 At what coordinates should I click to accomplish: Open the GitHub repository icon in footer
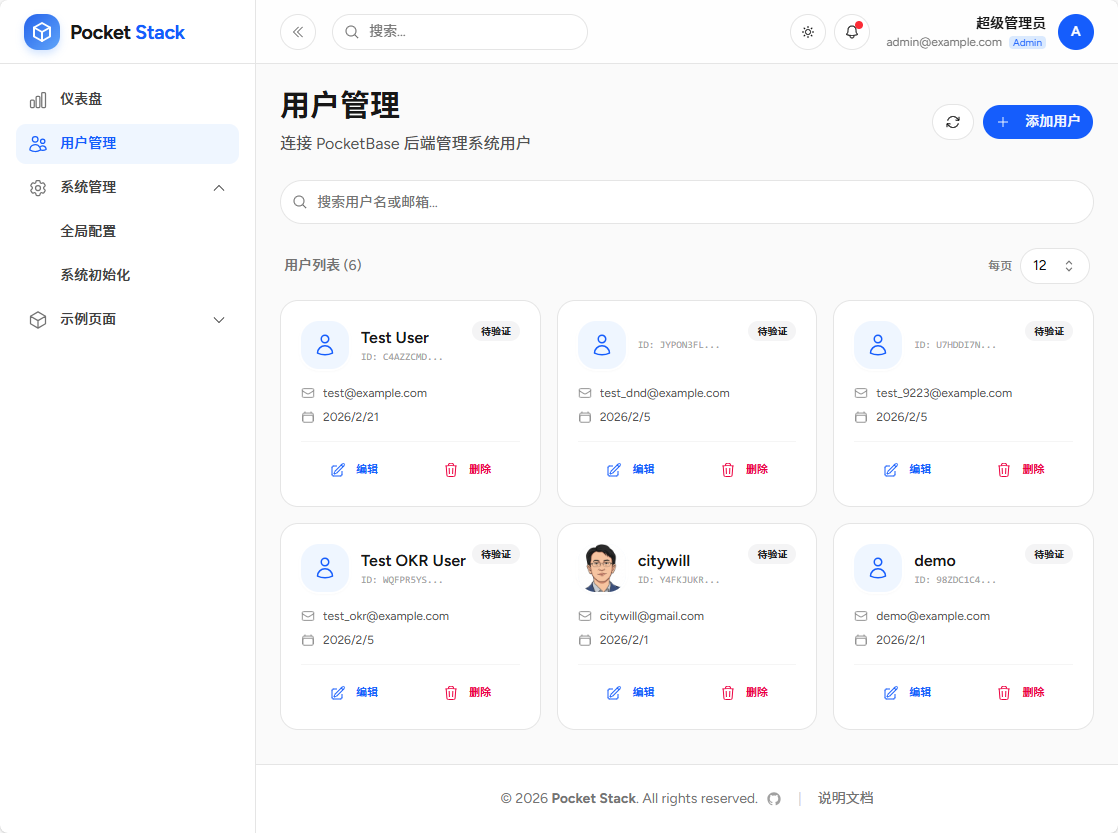tap(774, 798)
